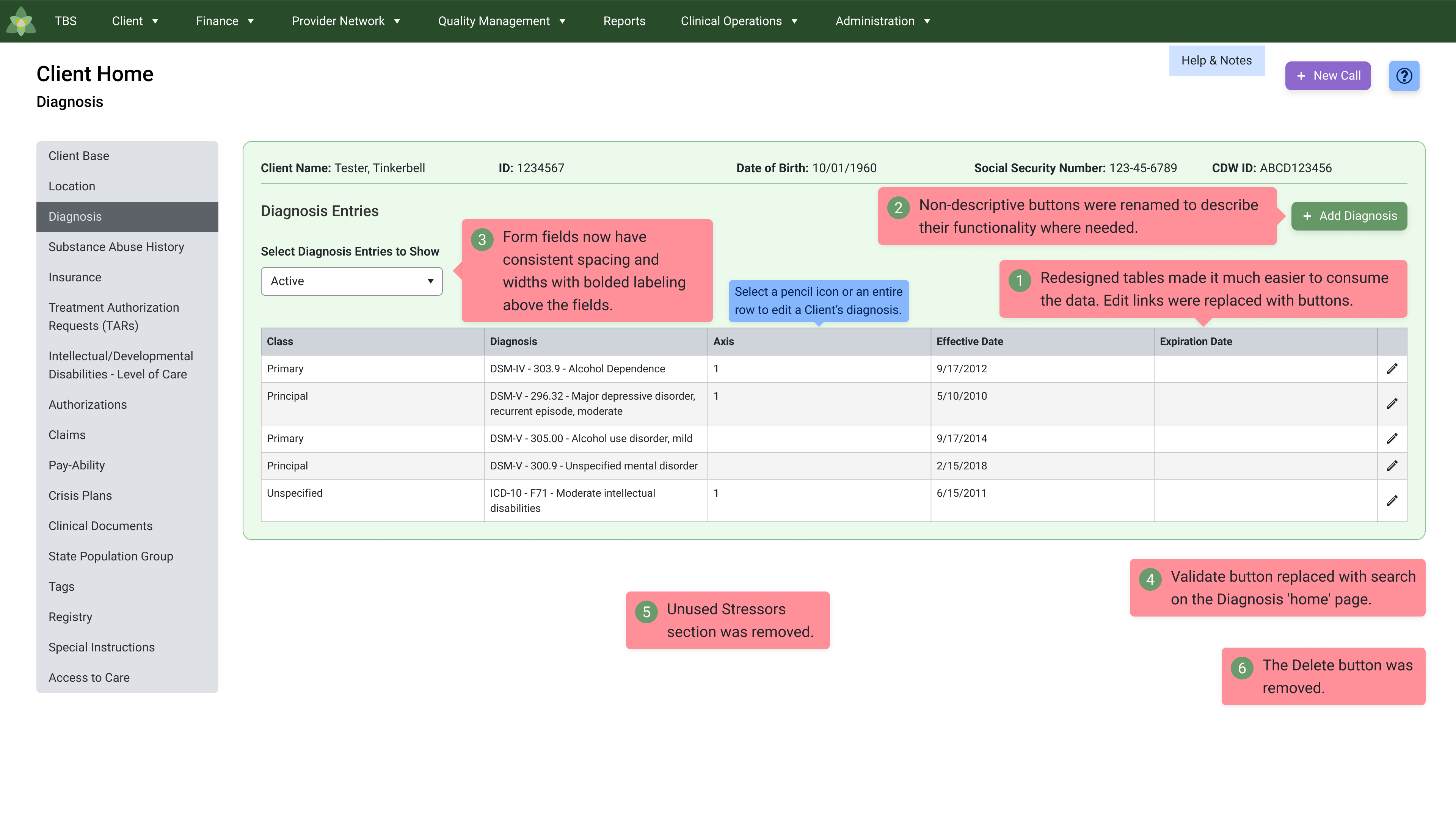Click the Diagnosis table column header
This screenshot has height=819, width=1456.
(x=596, y=341)
